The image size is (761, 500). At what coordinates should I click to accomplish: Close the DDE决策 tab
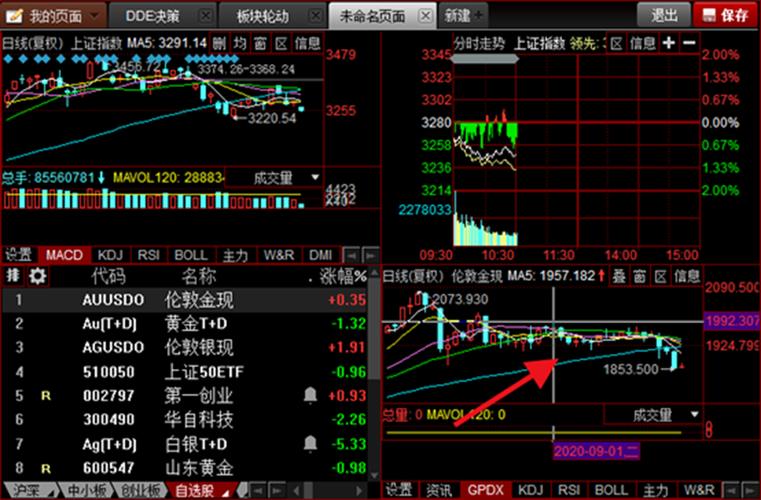[205, 15]
